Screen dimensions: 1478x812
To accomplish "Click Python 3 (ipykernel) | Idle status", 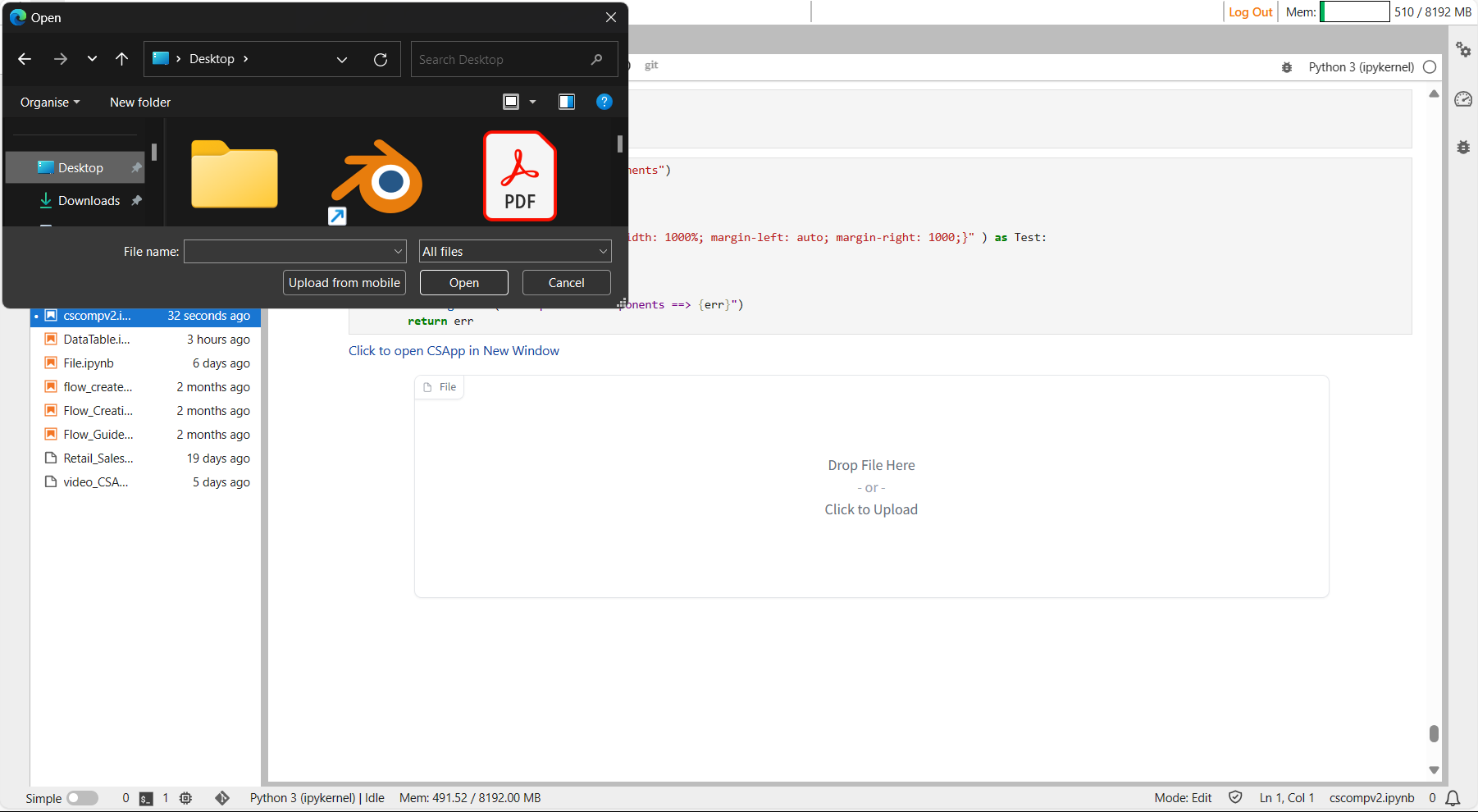I will tap(317, 798).
